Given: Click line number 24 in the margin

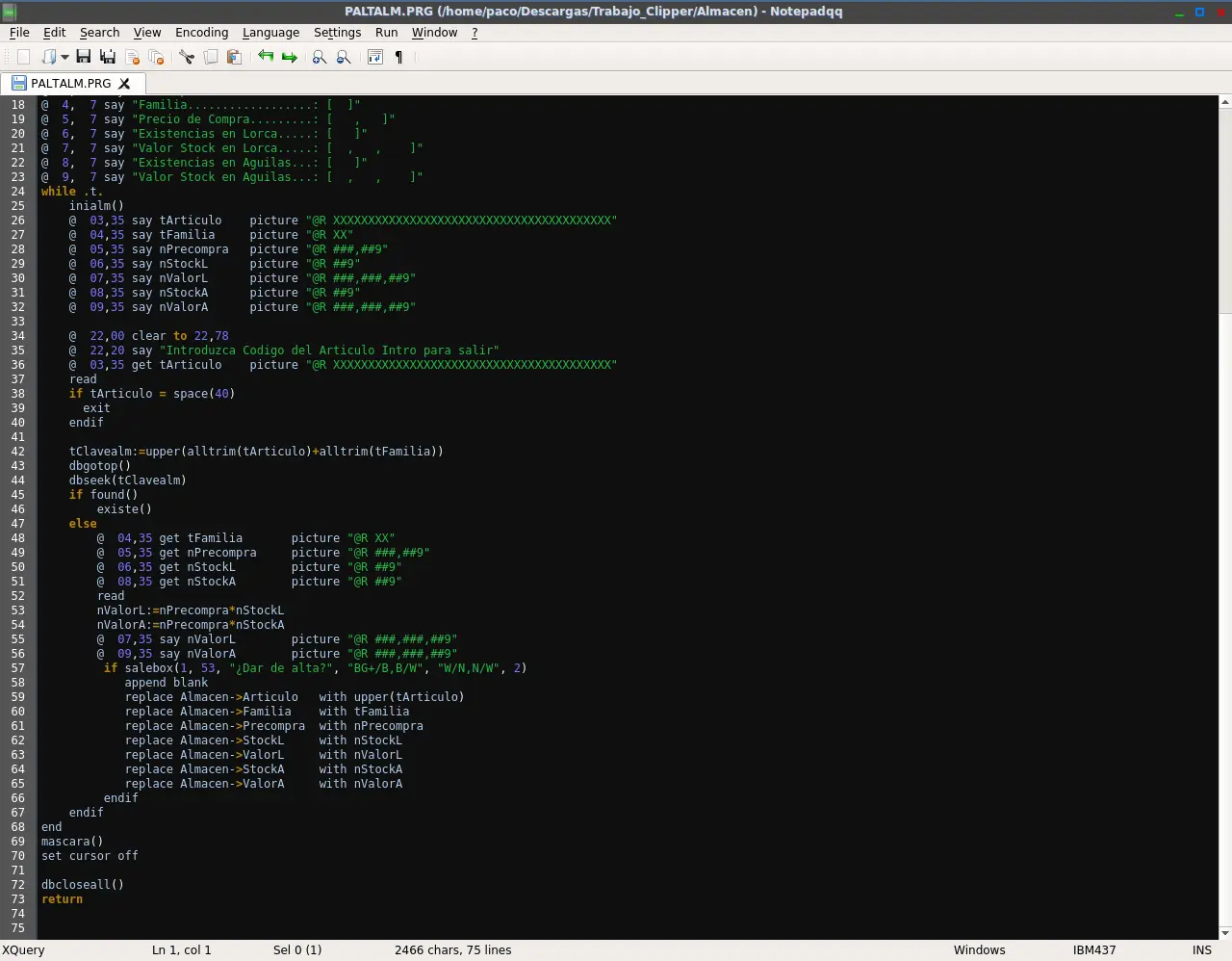Looking at the screenshot, I should tap(18, 192).
